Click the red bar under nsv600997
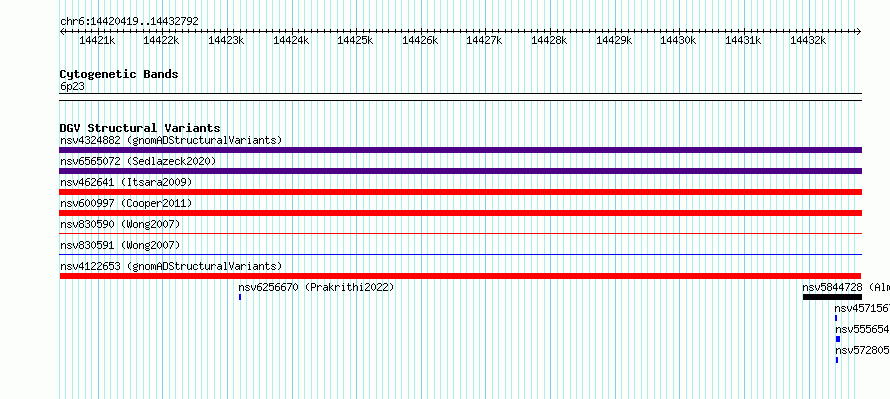The image size is (890, 399). tap(460, 213)
